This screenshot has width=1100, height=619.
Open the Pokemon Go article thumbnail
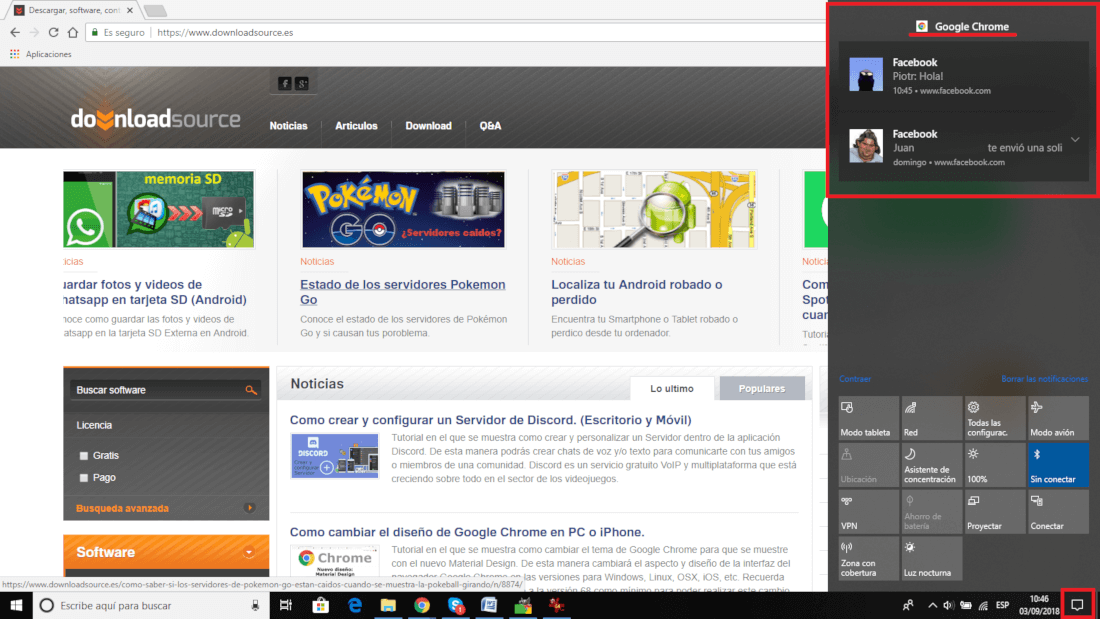click(x=403, y=209)
